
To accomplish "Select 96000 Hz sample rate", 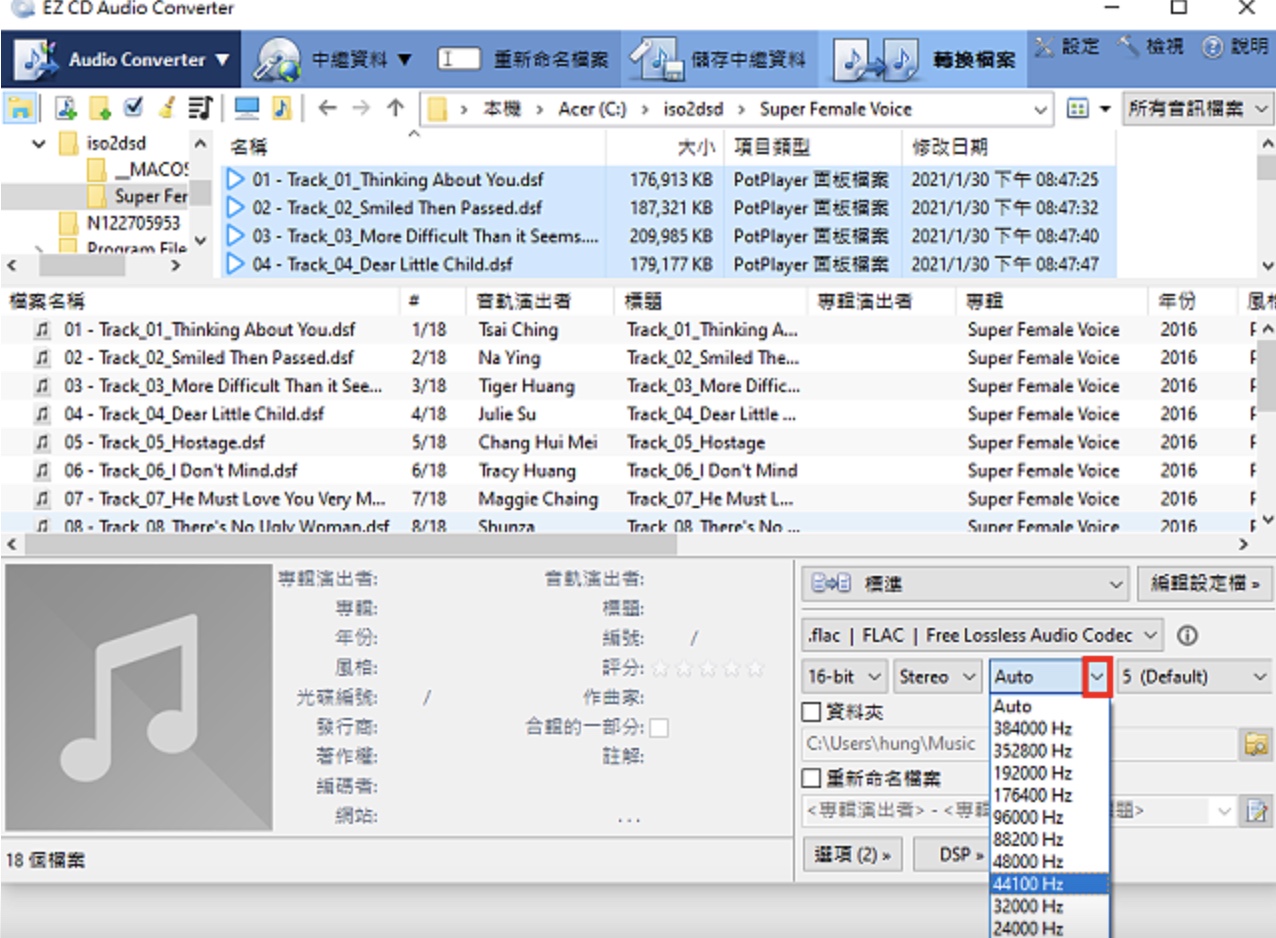I will pyautogui.click(x=1050, y=817).
